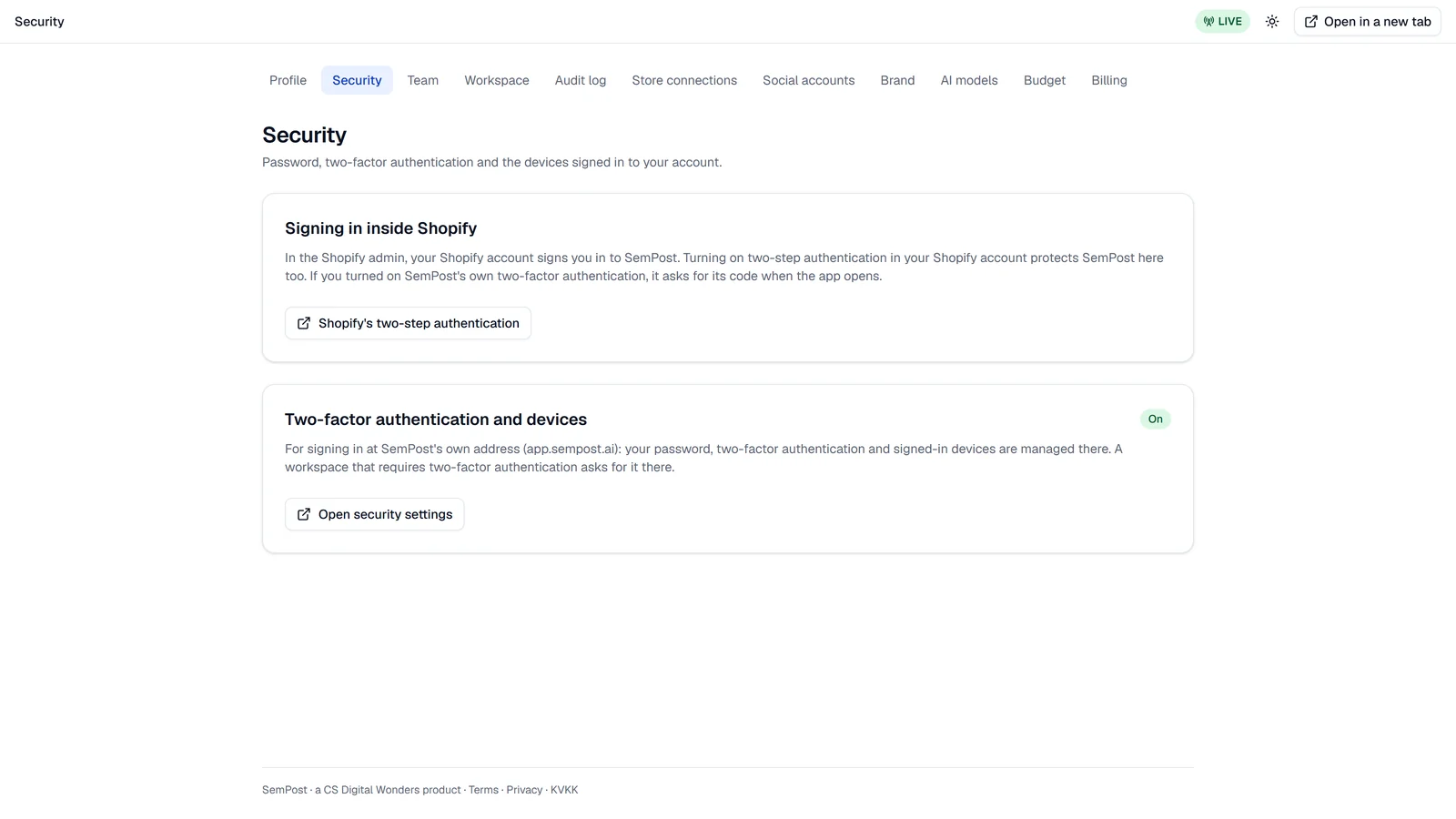Click the On status badge

tap(1155, 420)
